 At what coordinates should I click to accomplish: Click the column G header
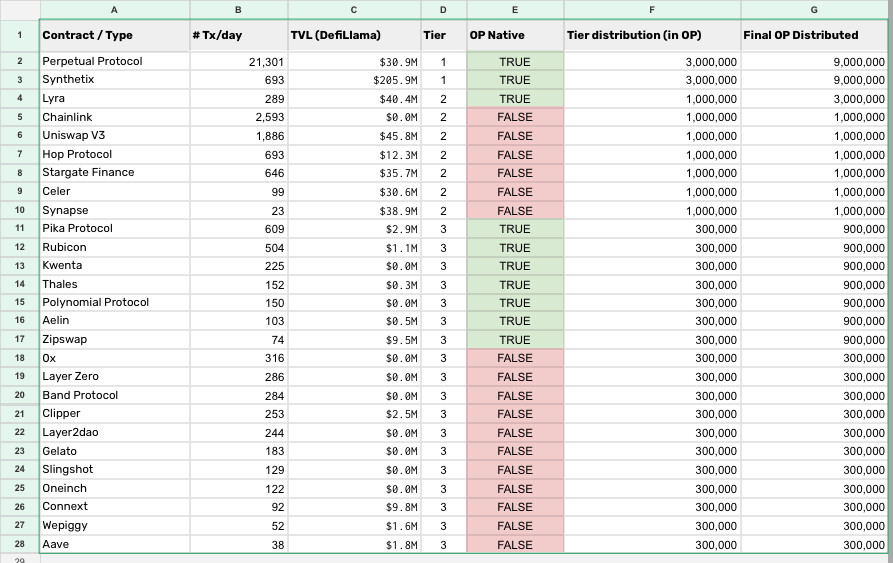click(x=814, y=9)
